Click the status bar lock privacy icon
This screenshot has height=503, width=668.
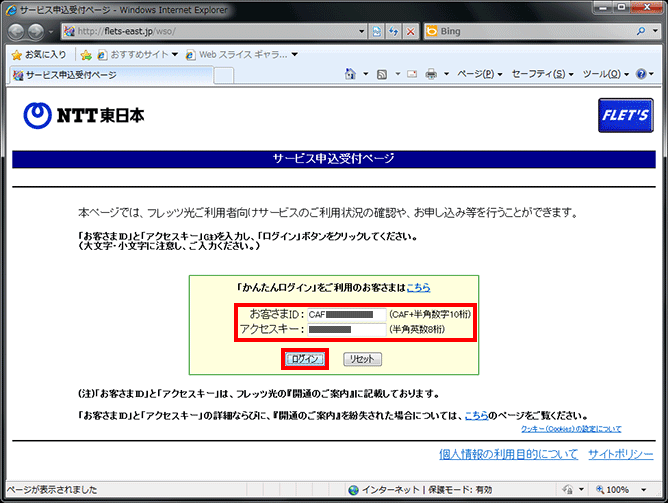[567, 490]
